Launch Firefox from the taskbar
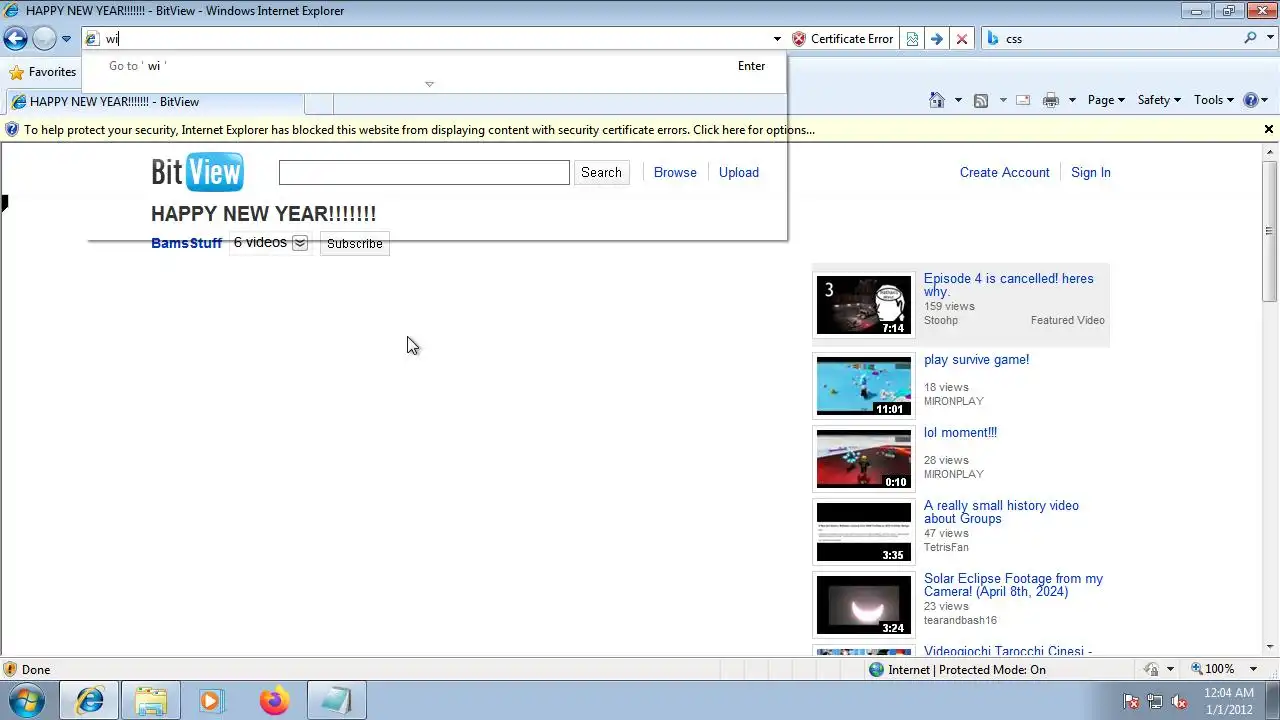This screenshot has height=720, width=1280. [x=274, y=701]
